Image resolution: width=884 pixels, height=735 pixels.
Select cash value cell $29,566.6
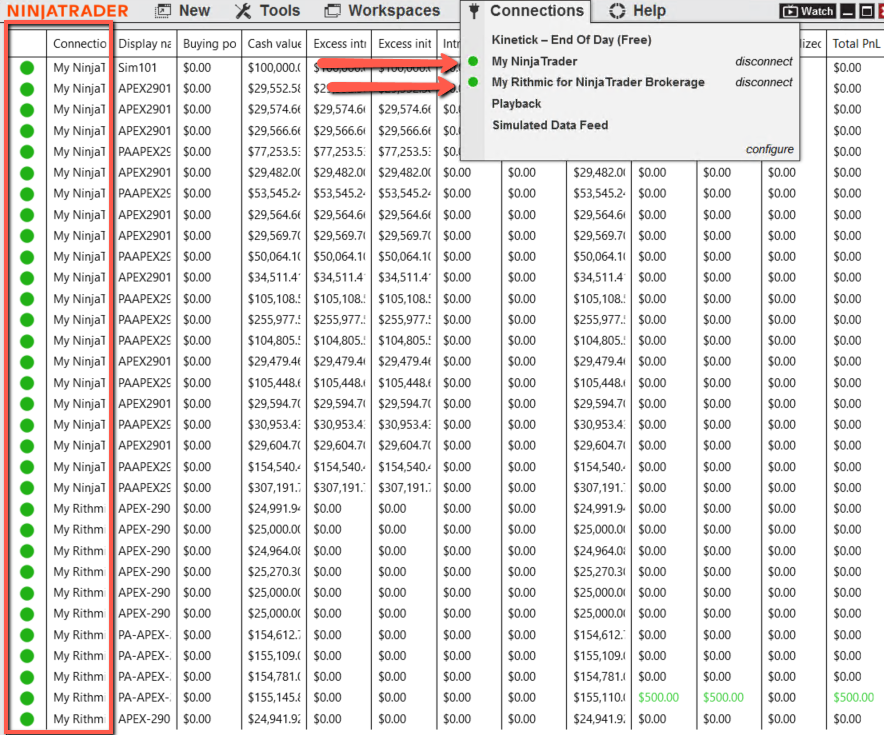(x=274, y=131)
